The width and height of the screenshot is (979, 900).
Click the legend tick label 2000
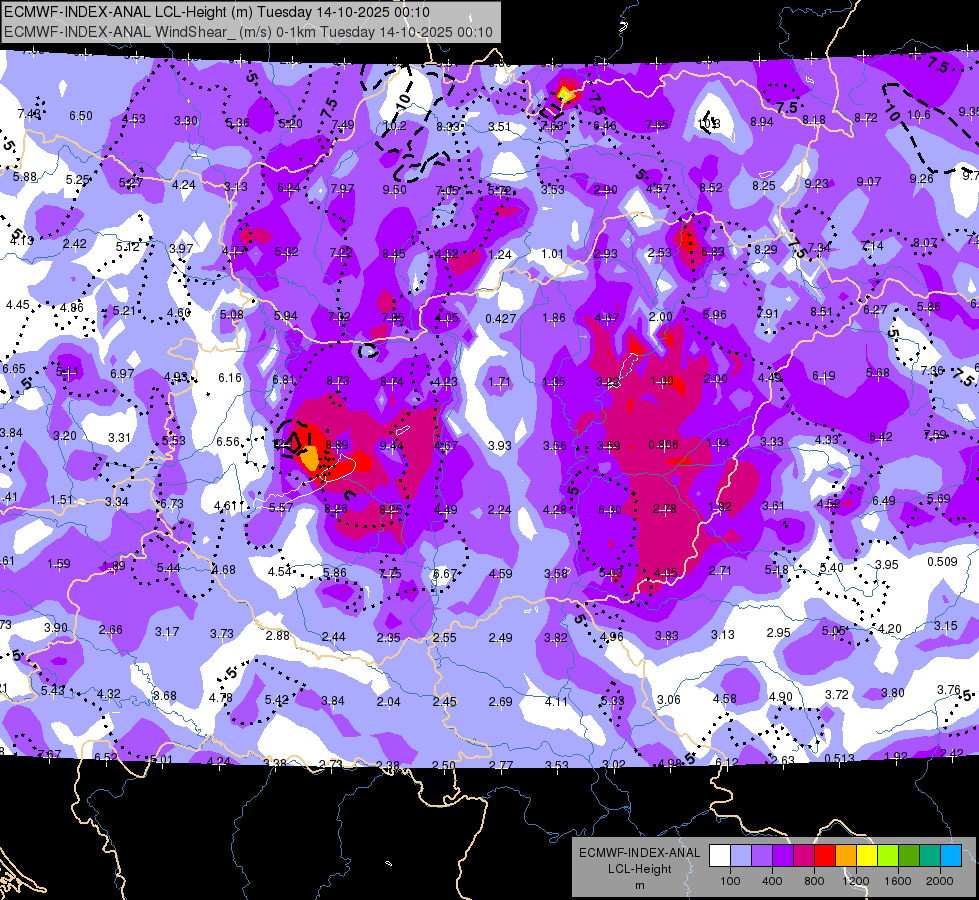click(940, 881)
